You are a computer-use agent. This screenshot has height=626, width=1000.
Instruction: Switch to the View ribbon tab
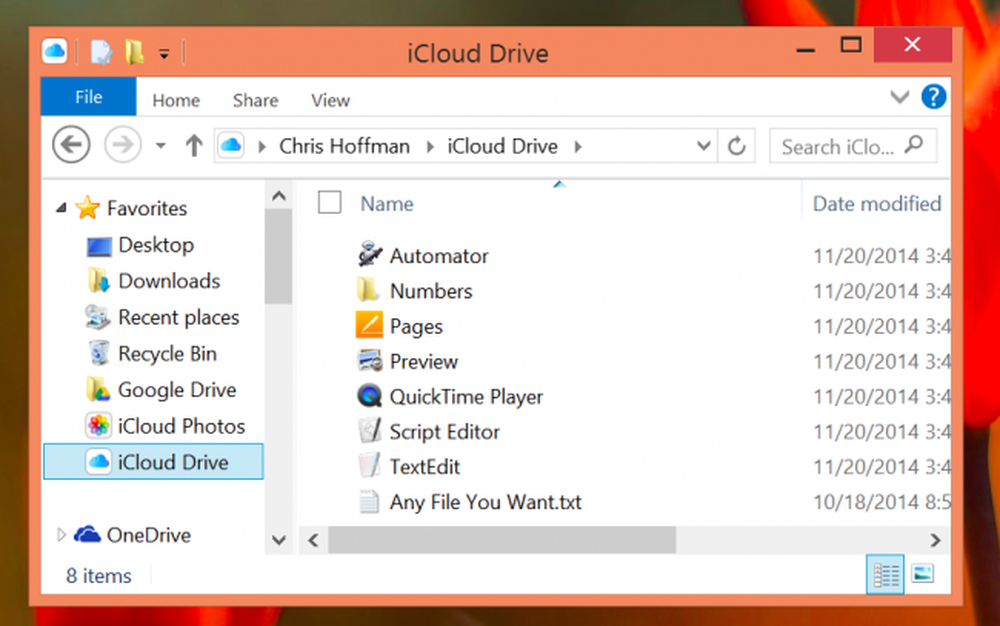pos(330,100)
